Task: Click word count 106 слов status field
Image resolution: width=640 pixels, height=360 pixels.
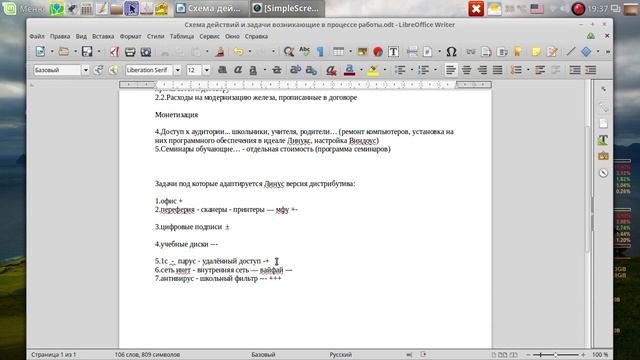Action: [147, 355]
